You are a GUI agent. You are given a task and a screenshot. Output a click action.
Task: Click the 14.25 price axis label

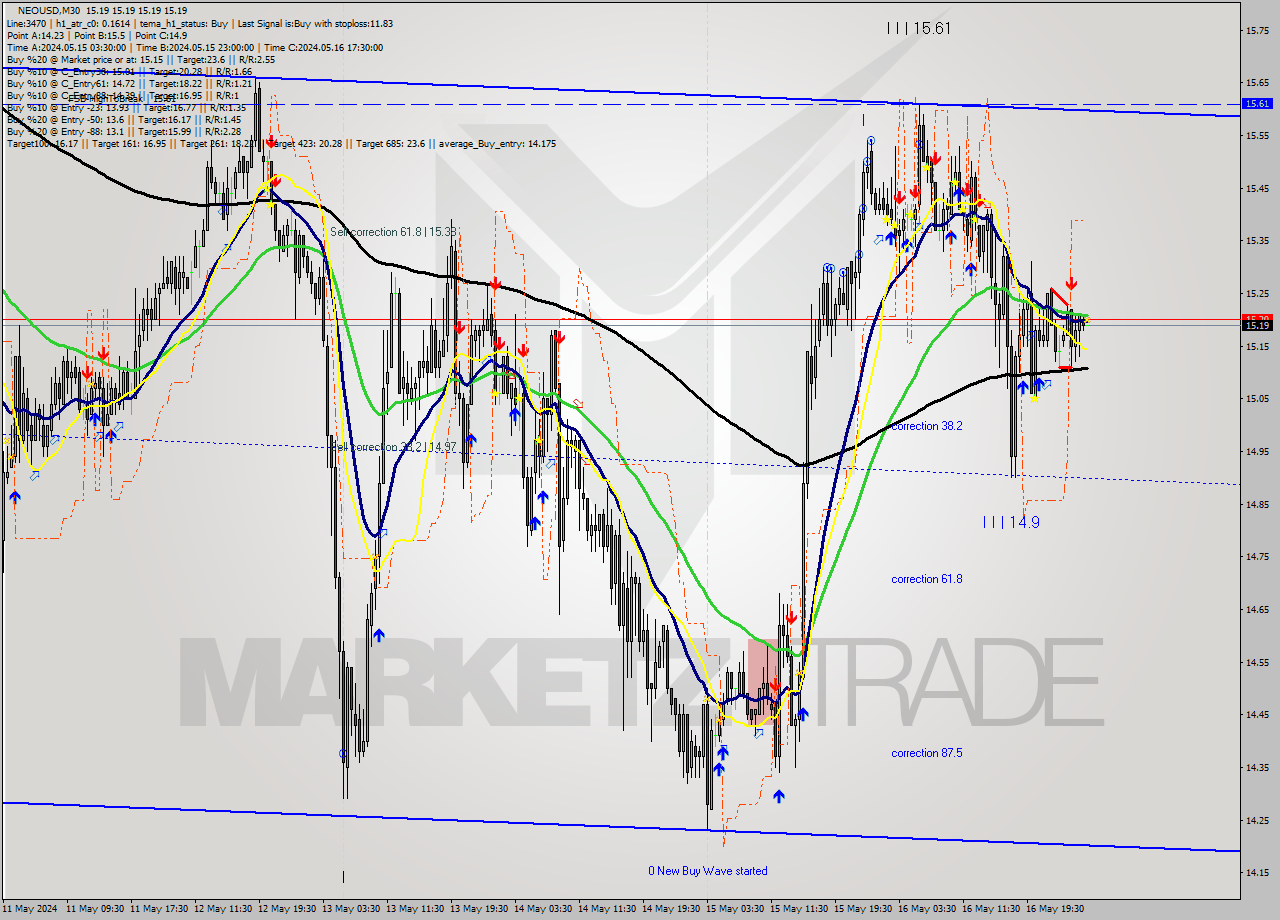coord(1257,820)
